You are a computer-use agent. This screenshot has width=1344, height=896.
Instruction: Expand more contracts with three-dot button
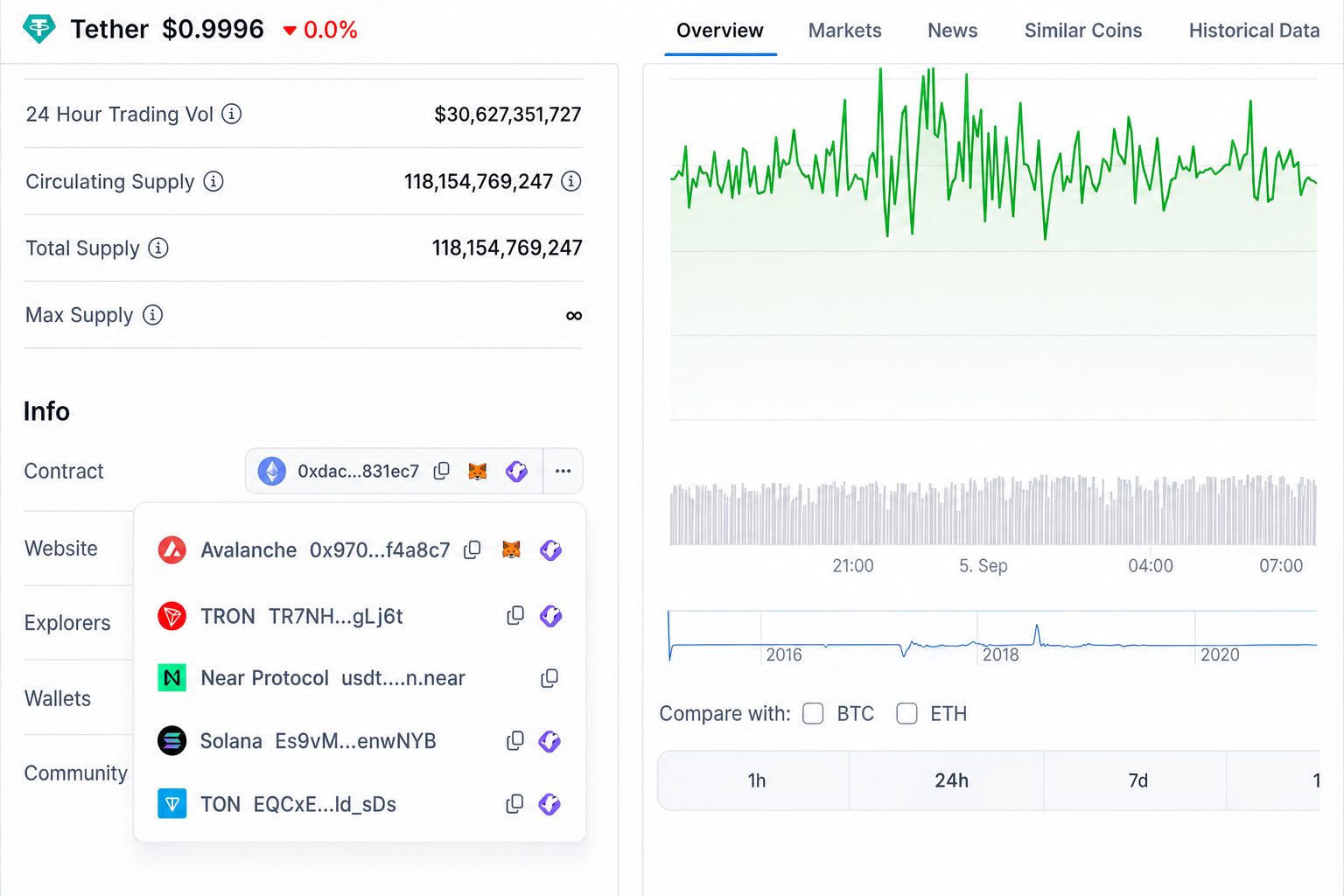(563, 471)
